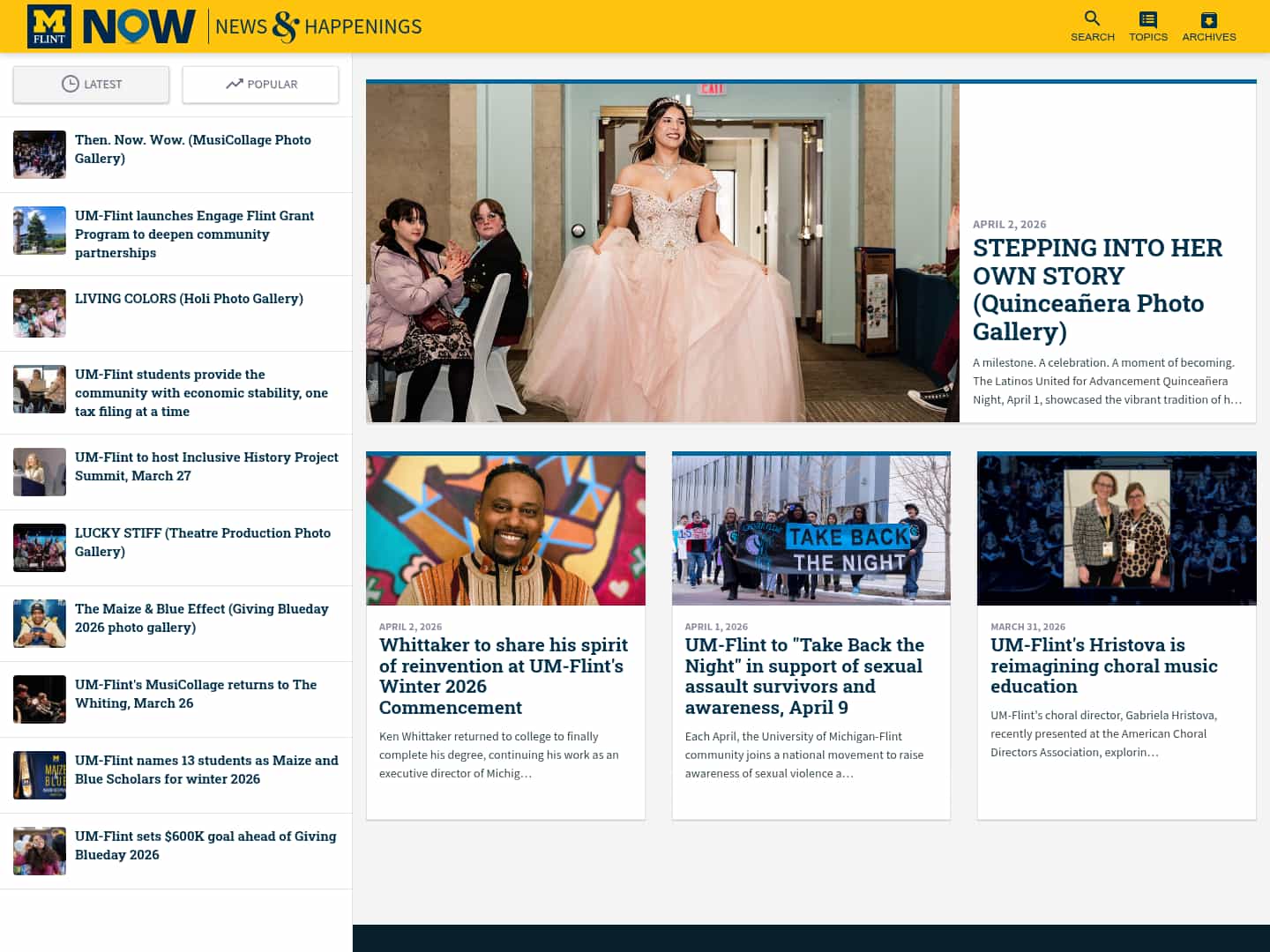Click the Engage Flint Grant Program headline
1270x952 pixels.
tap(194, 234)
